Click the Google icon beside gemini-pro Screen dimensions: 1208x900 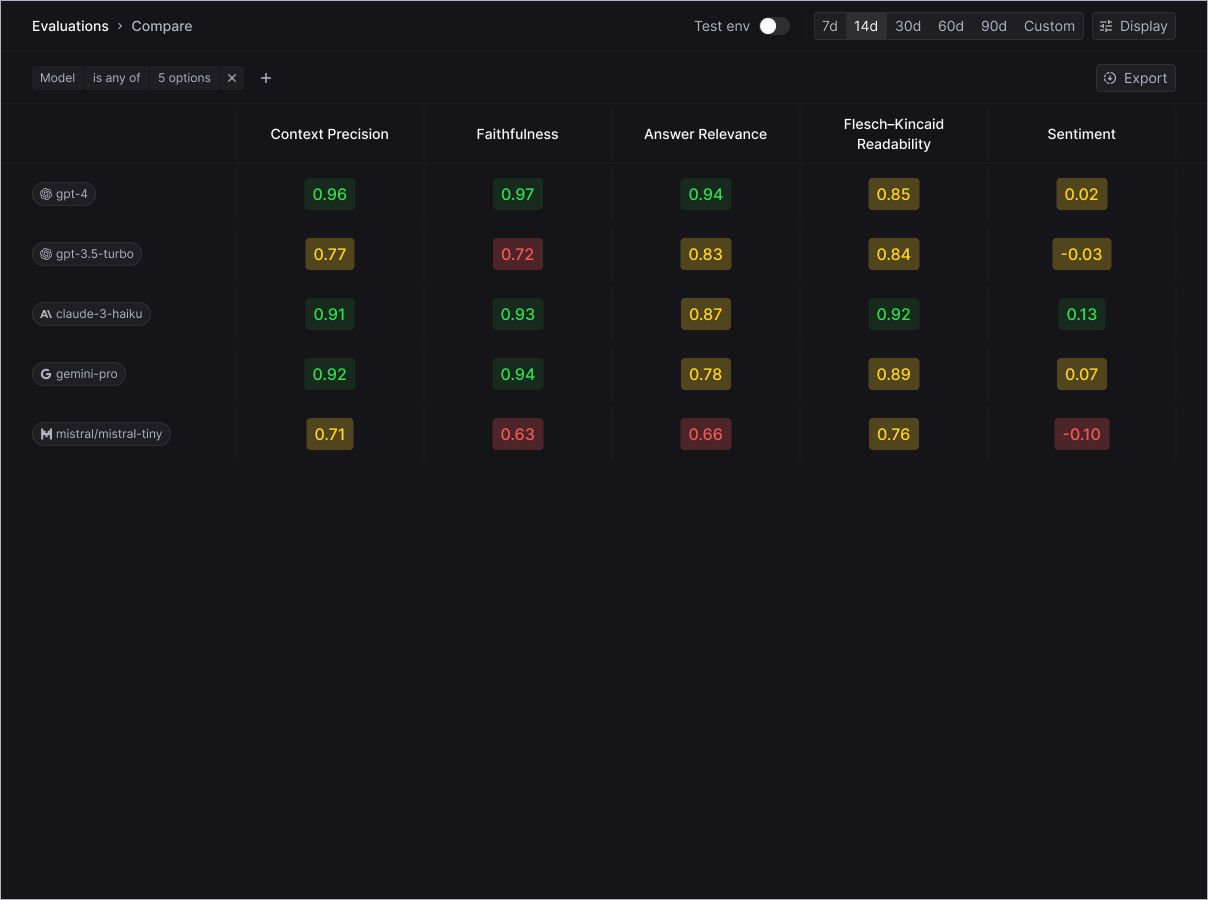point(46,374)
